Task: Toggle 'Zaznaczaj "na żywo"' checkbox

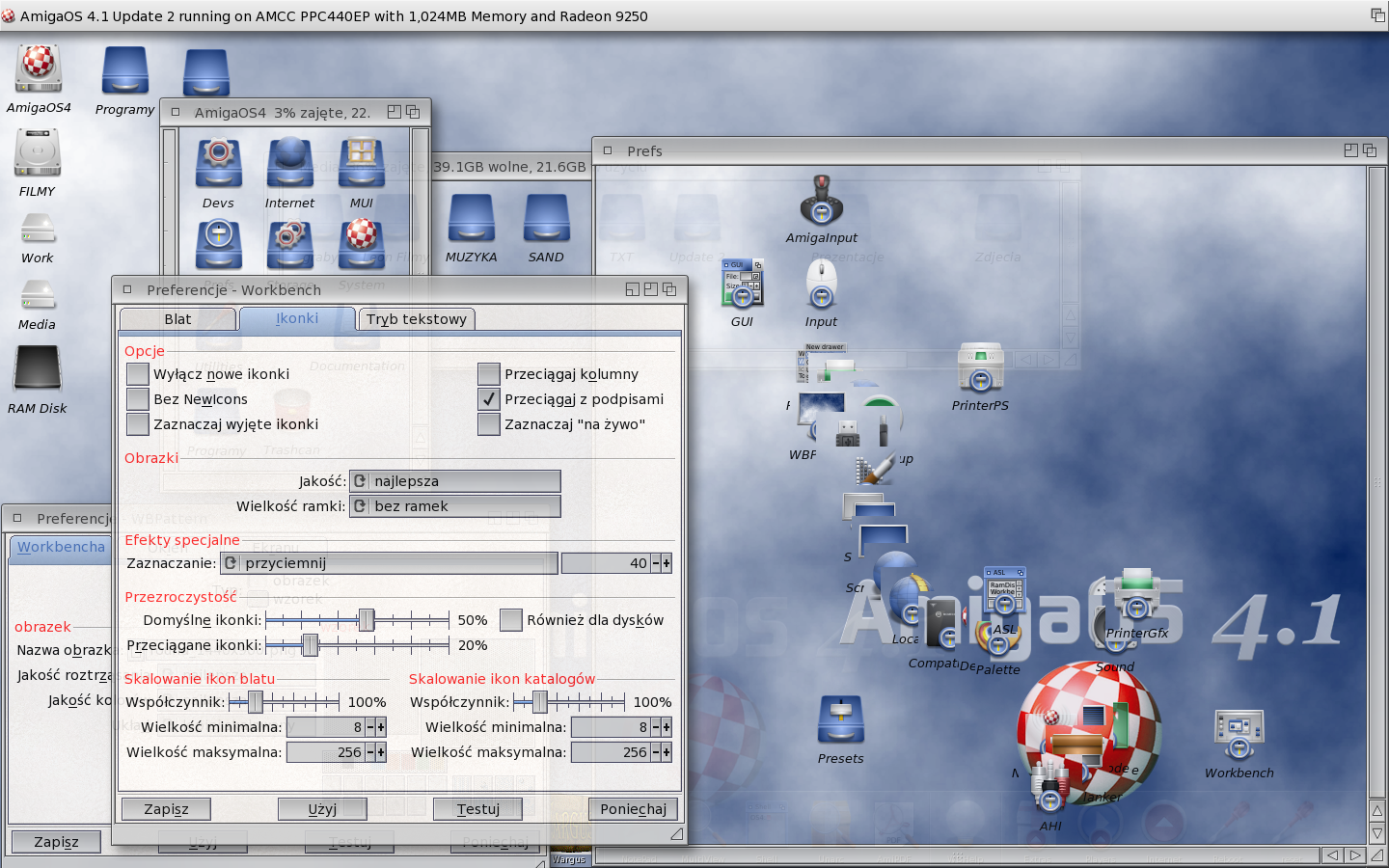Action: [489, 424]
